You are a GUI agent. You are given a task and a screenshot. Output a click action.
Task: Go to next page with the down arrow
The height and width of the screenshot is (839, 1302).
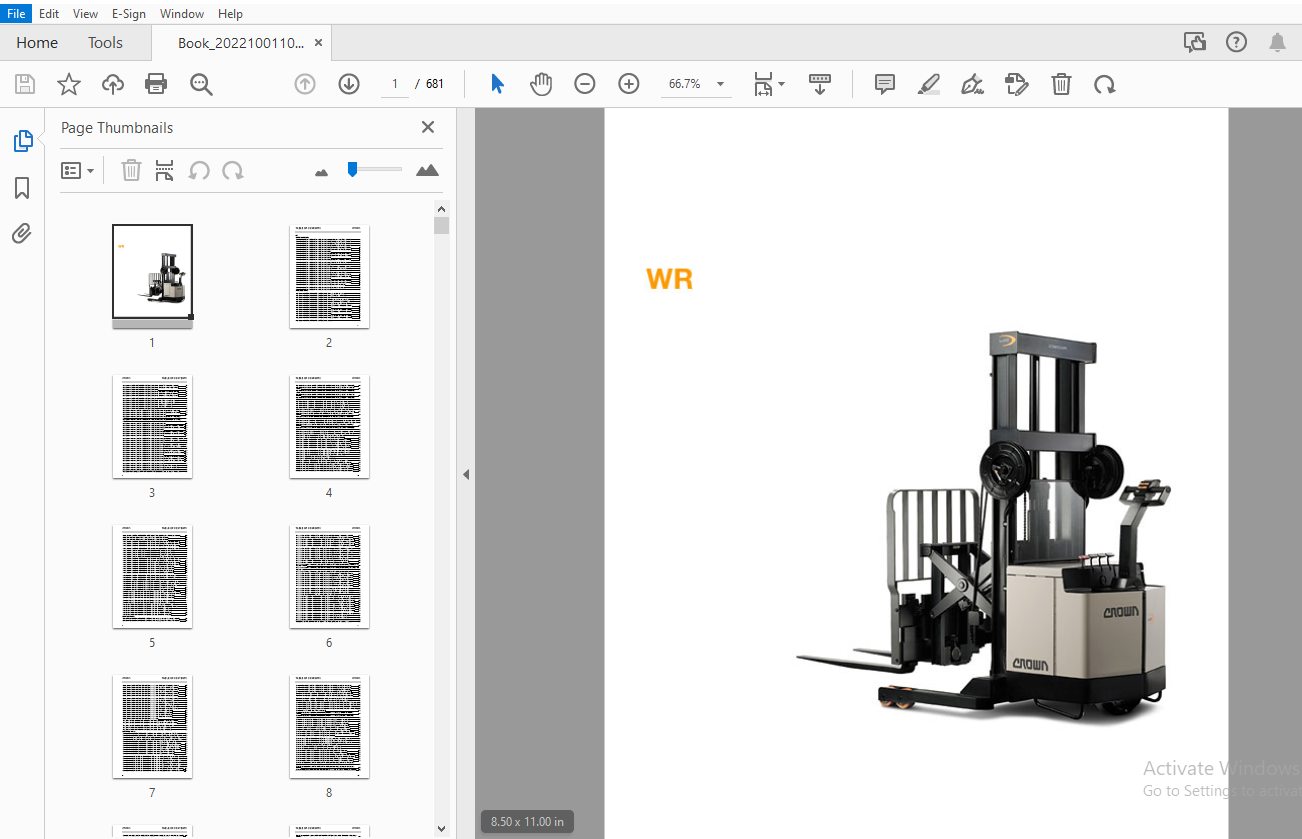tap(349, 84)
